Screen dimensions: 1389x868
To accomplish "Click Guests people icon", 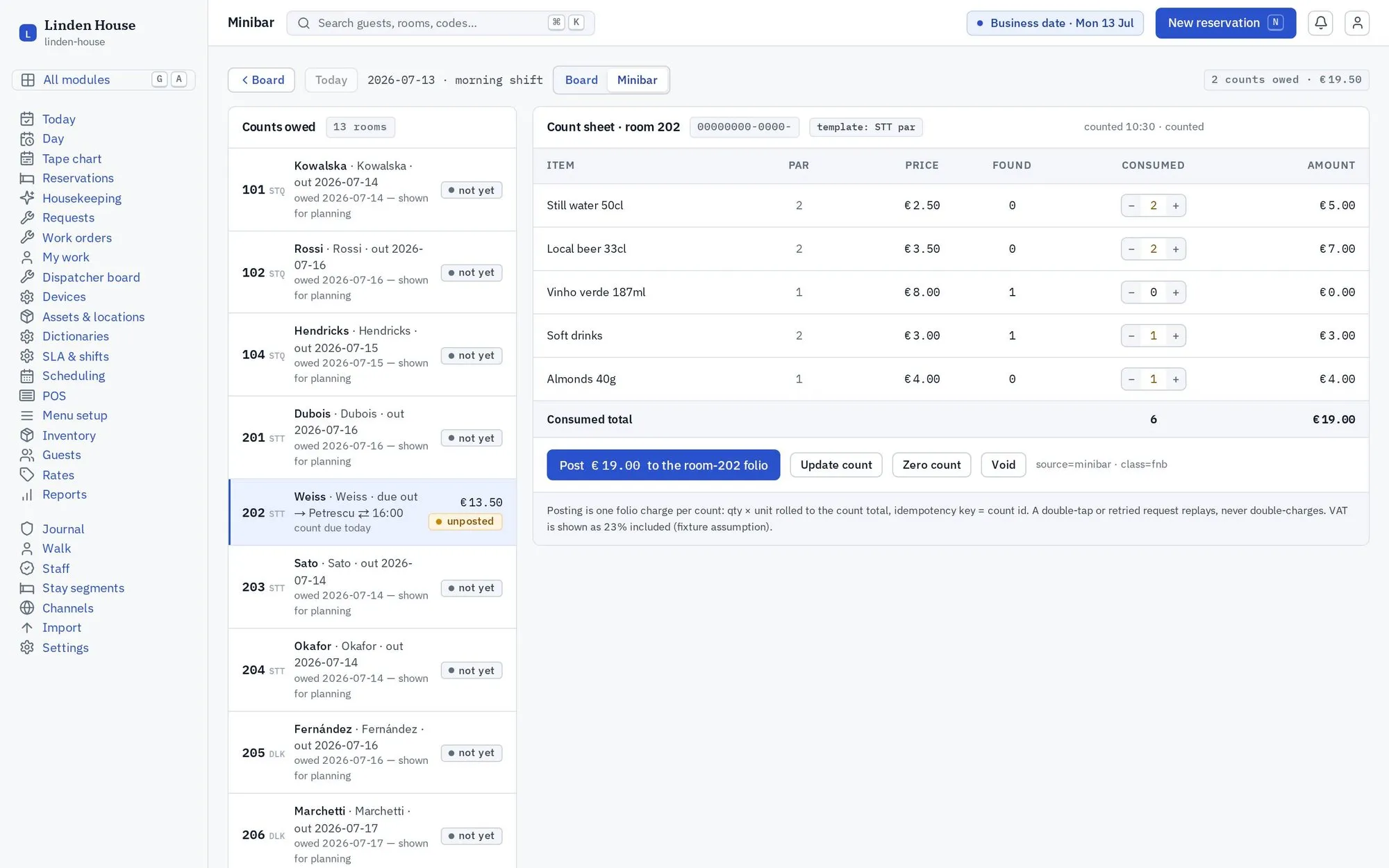I will (x=27, y=455).
